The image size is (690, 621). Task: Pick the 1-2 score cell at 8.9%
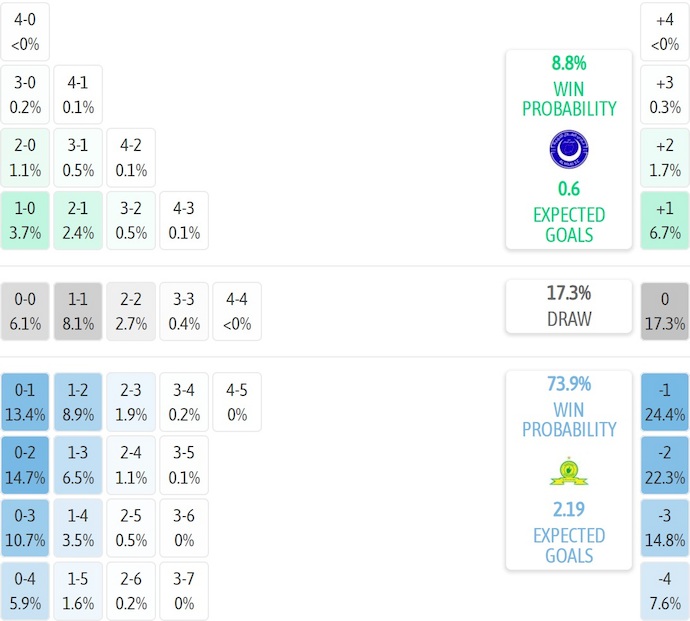pyautogui.click(x=78, y=401)
